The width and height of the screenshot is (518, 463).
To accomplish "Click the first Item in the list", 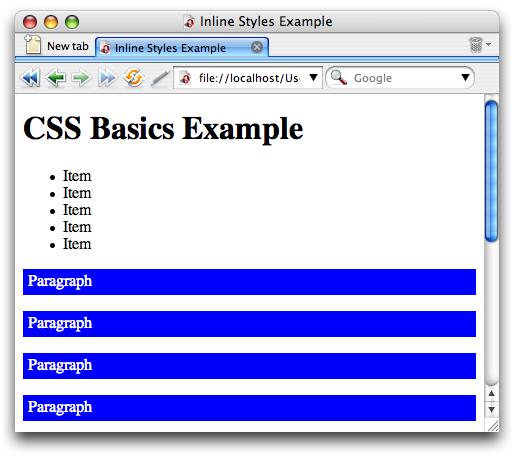I will [x=77, y=176].
